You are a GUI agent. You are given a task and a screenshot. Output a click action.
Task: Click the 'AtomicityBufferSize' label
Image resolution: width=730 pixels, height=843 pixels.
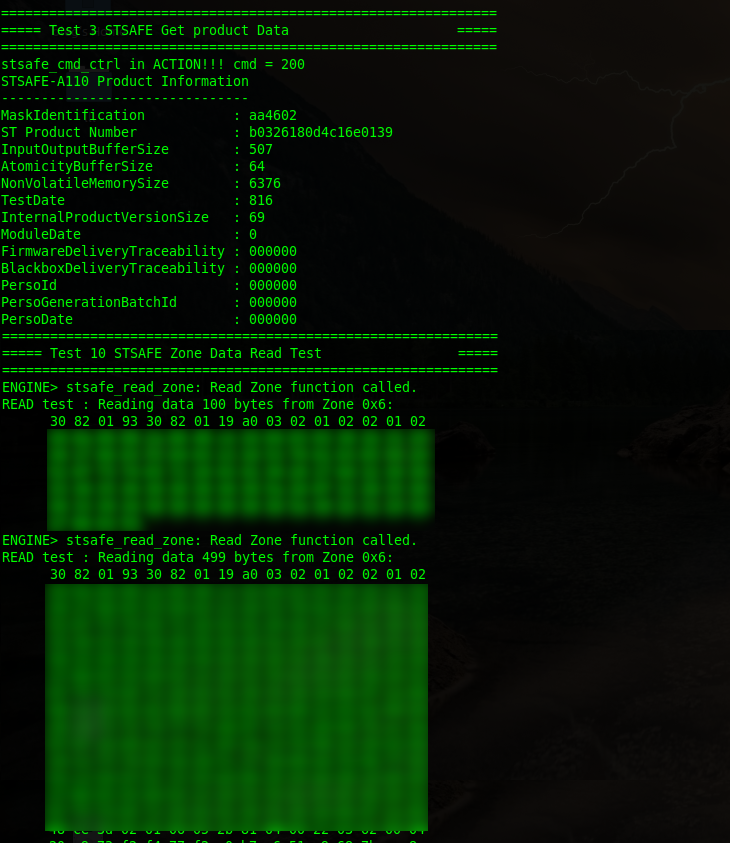point(77,167)
